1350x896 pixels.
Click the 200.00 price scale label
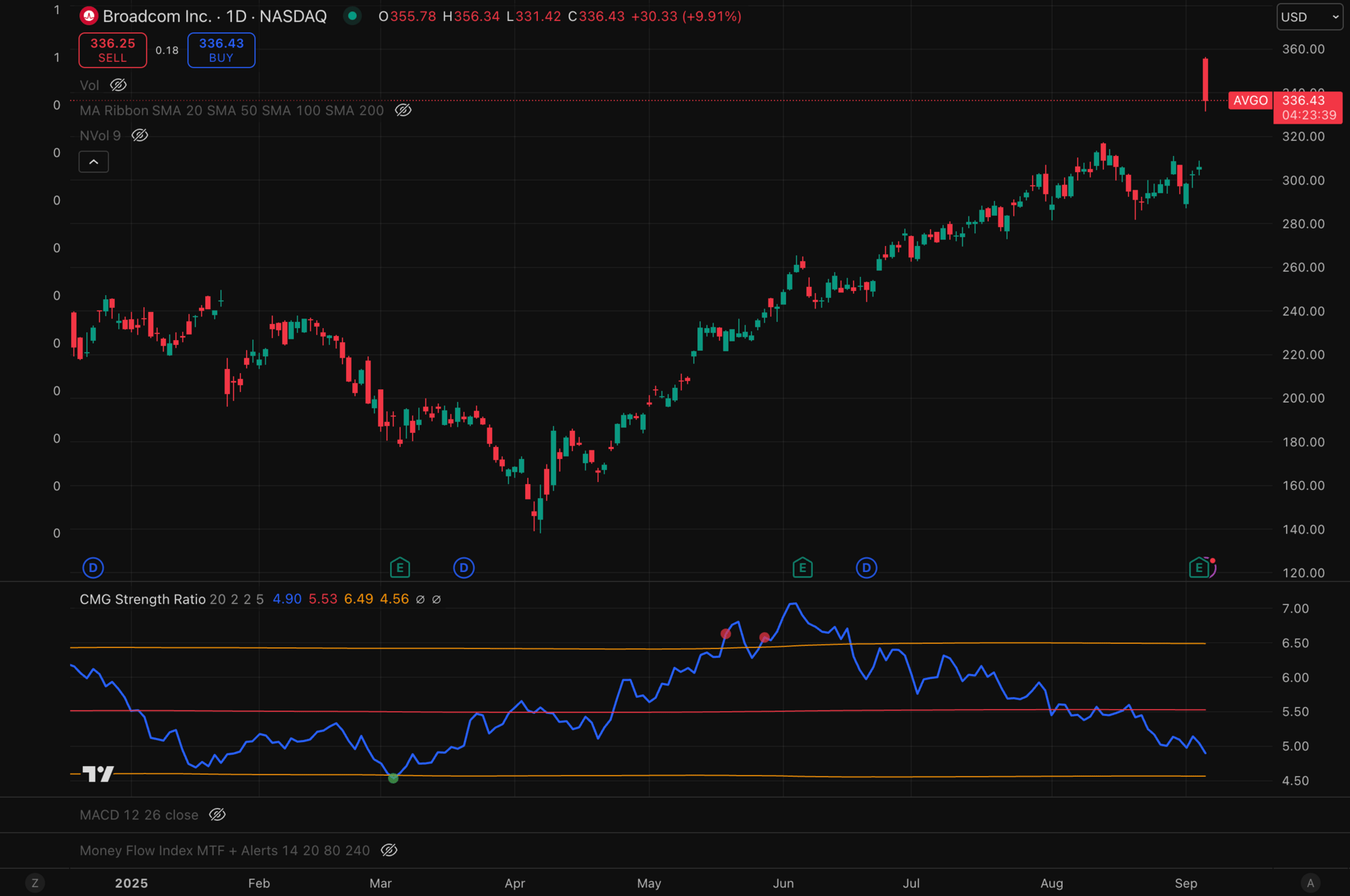pyautogui.click(x=1303, y=398)
